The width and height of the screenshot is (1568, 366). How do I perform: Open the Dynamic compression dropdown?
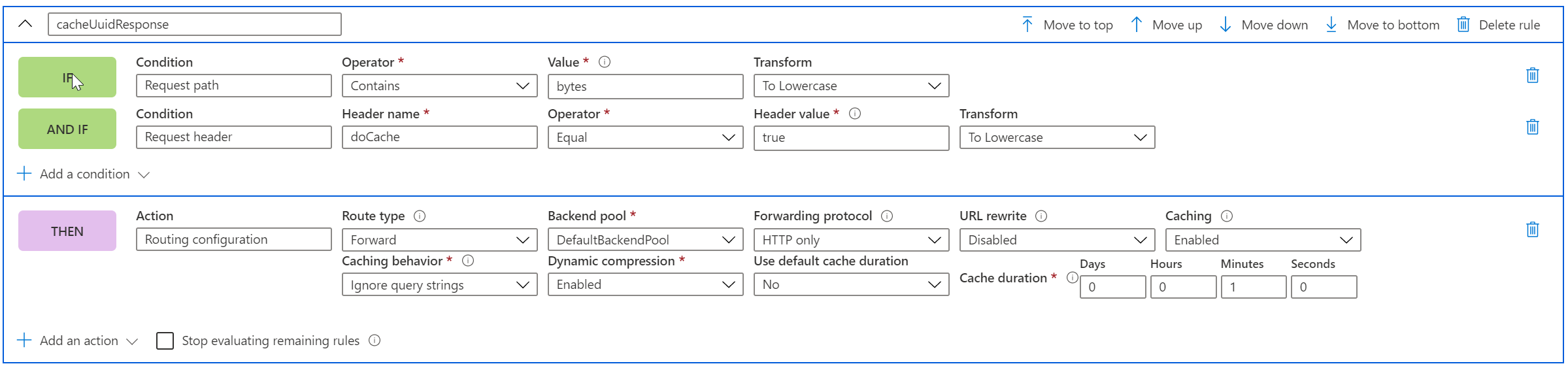(645, 285)
